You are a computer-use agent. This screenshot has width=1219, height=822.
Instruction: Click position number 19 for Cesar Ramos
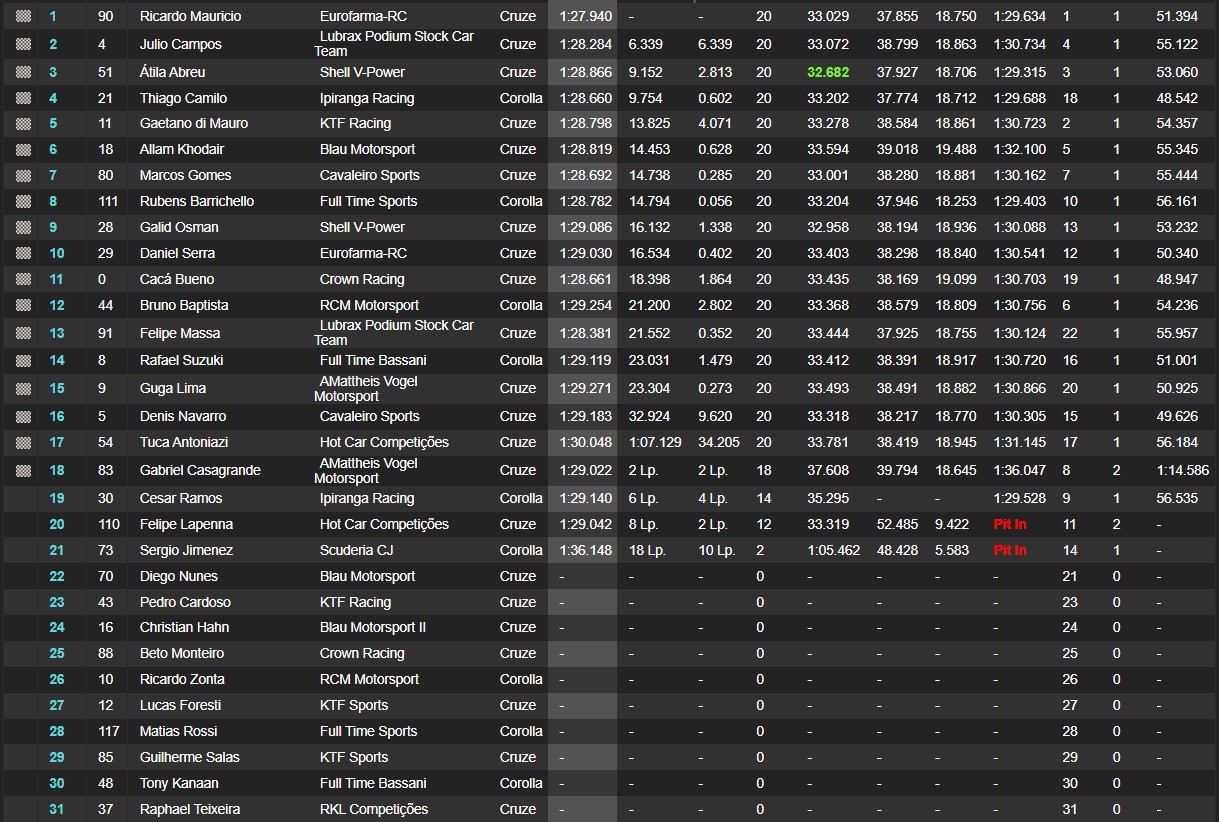pyautogui.click(x=57, y=498)
